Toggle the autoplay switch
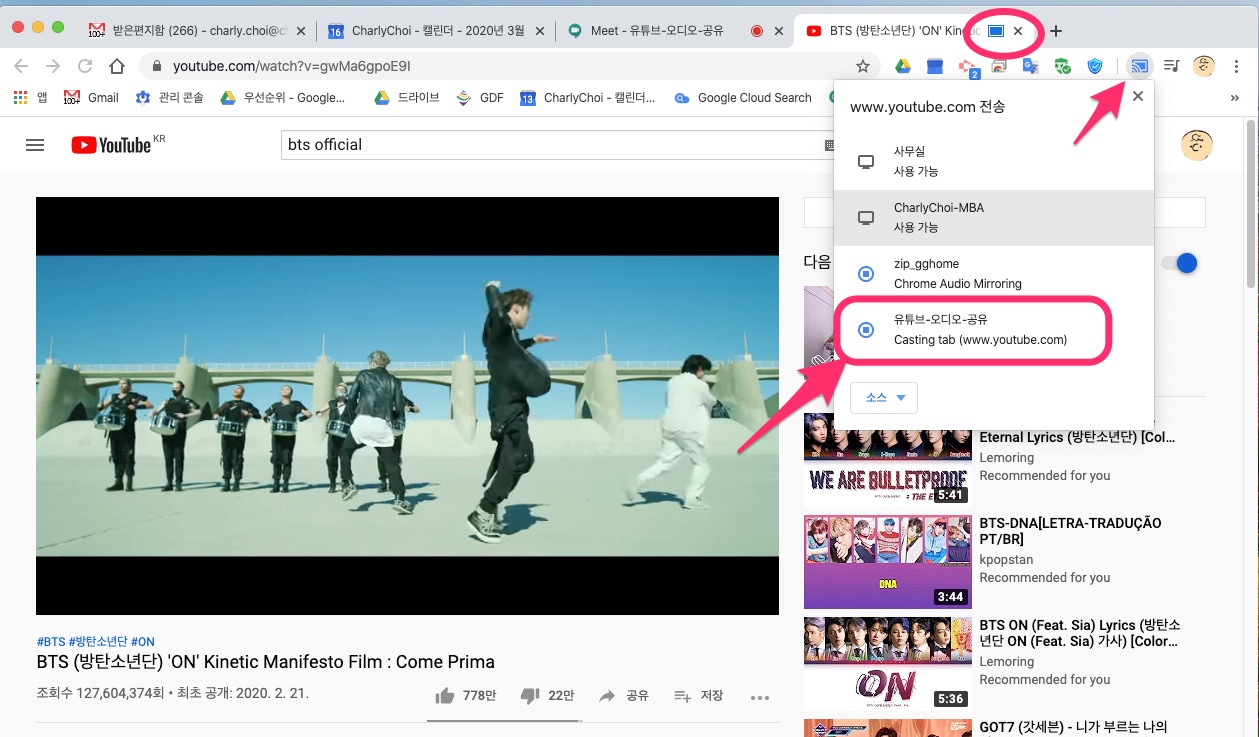The height and width of the screenshot is (737, 1259). [x=1180, y=263]
